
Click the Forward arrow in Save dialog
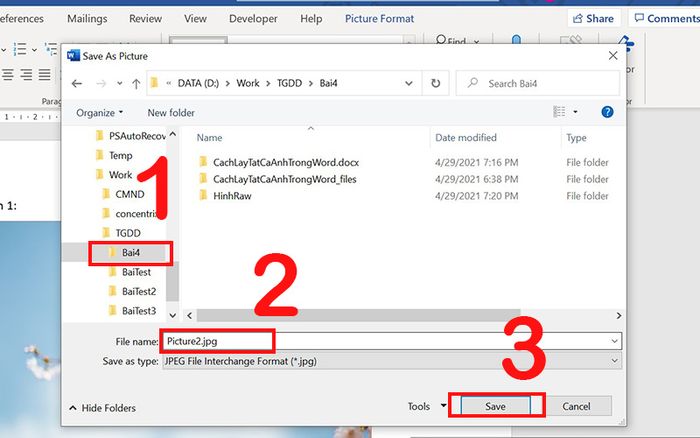click(x=101, y=83)
